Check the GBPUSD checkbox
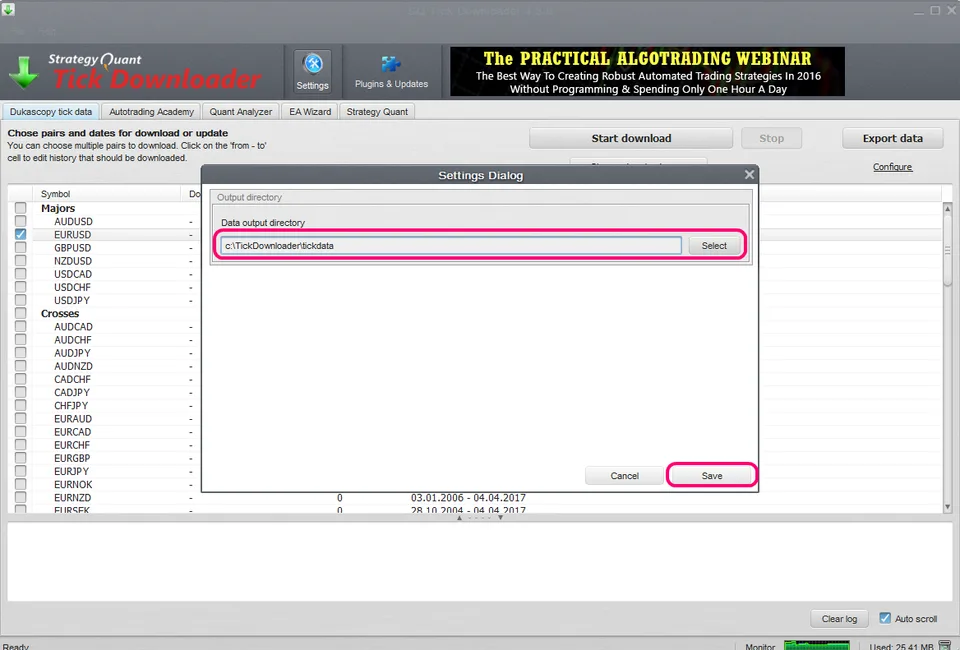 coord(21,247)
